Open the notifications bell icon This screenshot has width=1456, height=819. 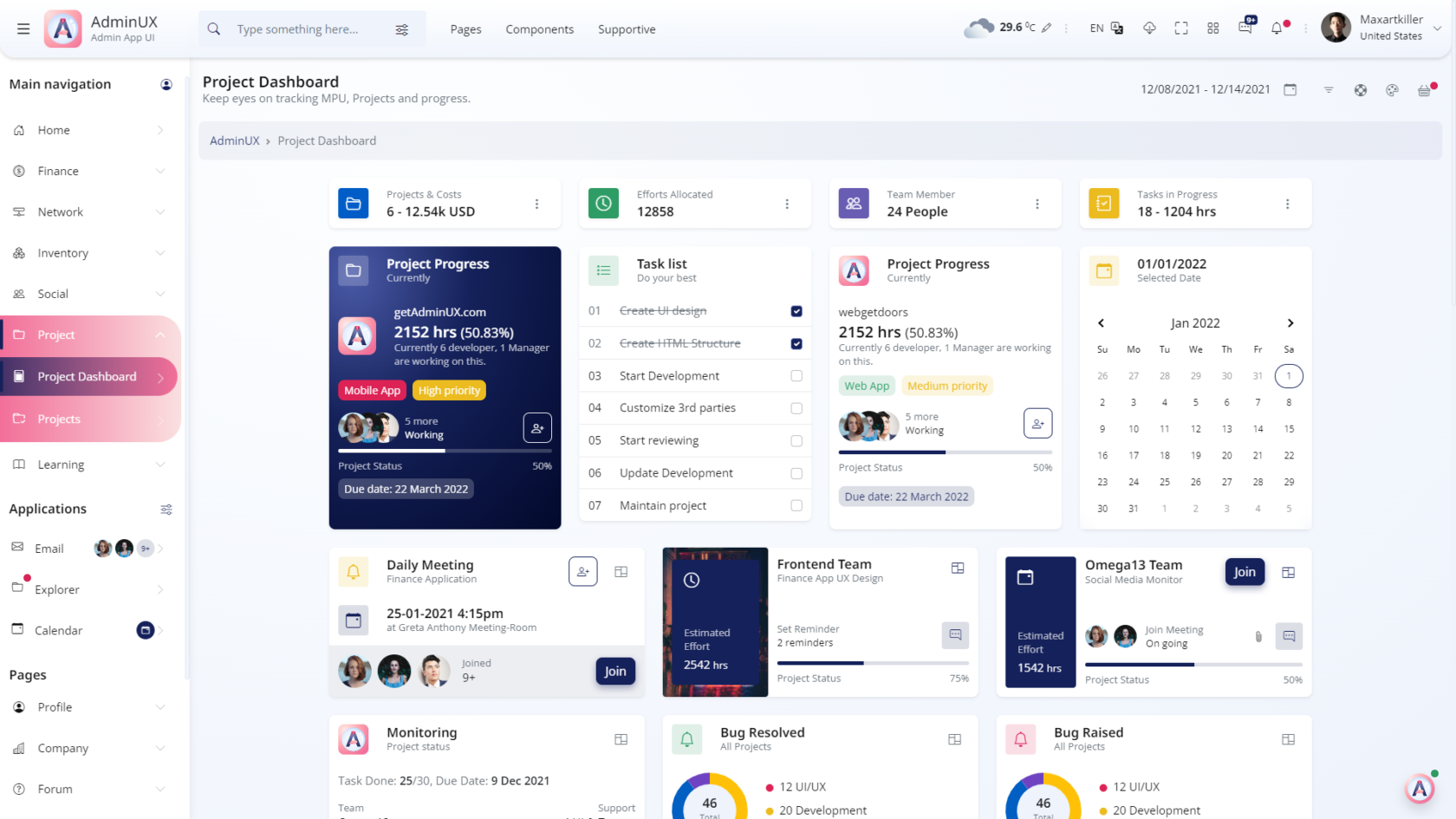(x=1277, y=28)
